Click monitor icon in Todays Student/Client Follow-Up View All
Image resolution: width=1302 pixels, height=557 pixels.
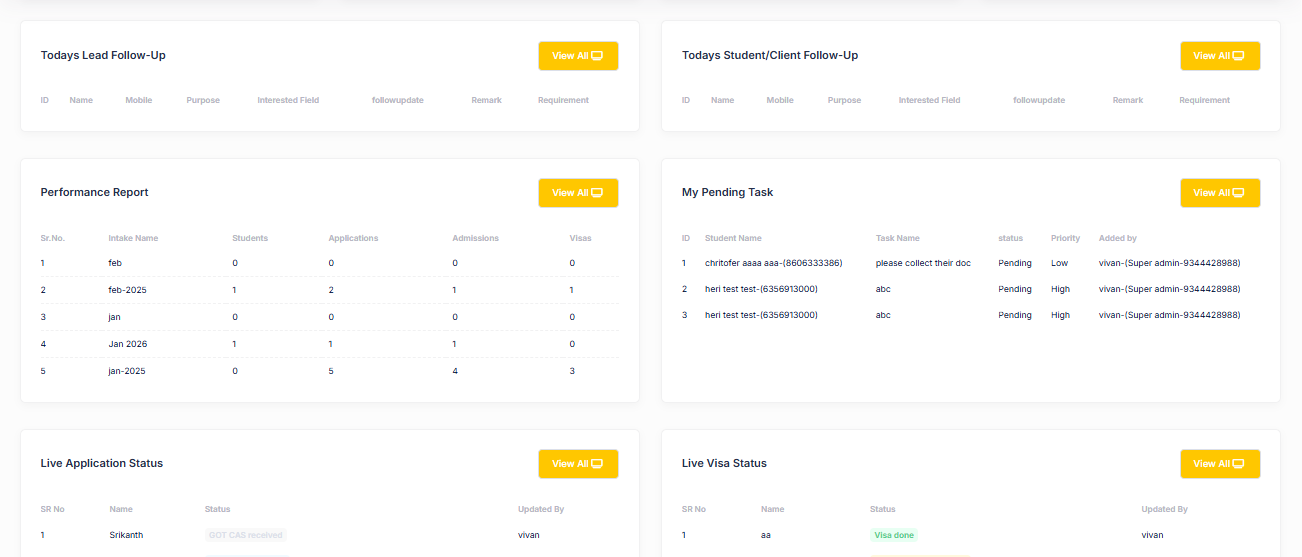coord(1238,56)
